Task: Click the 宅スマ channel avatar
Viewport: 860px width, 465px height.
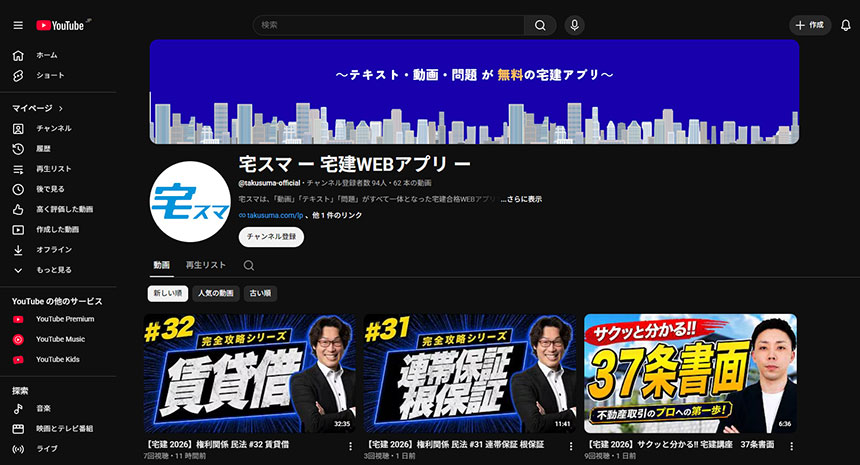Action: tap(190, 202)
